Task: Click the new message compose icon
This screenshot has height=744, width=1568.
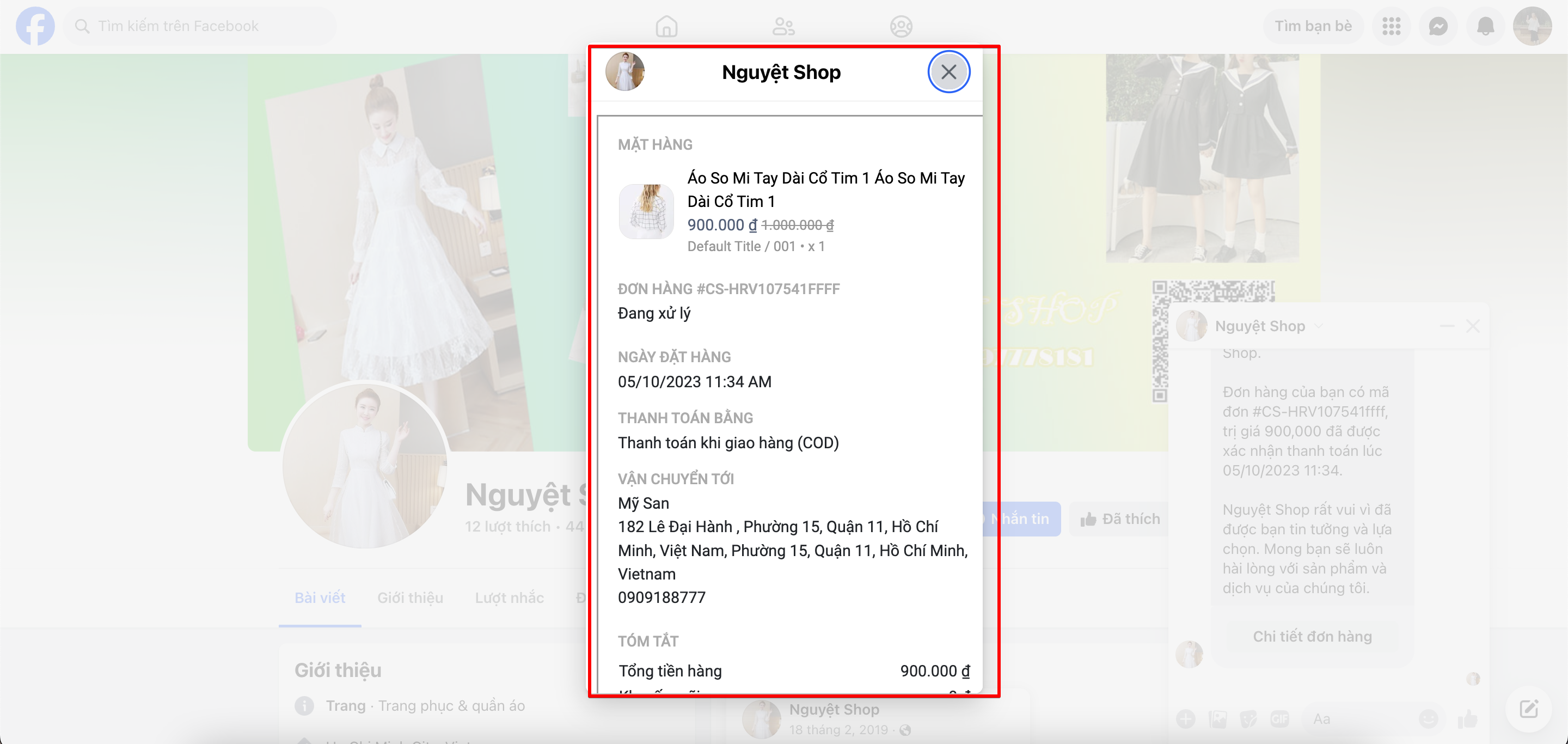Action: click(1528, 709)
